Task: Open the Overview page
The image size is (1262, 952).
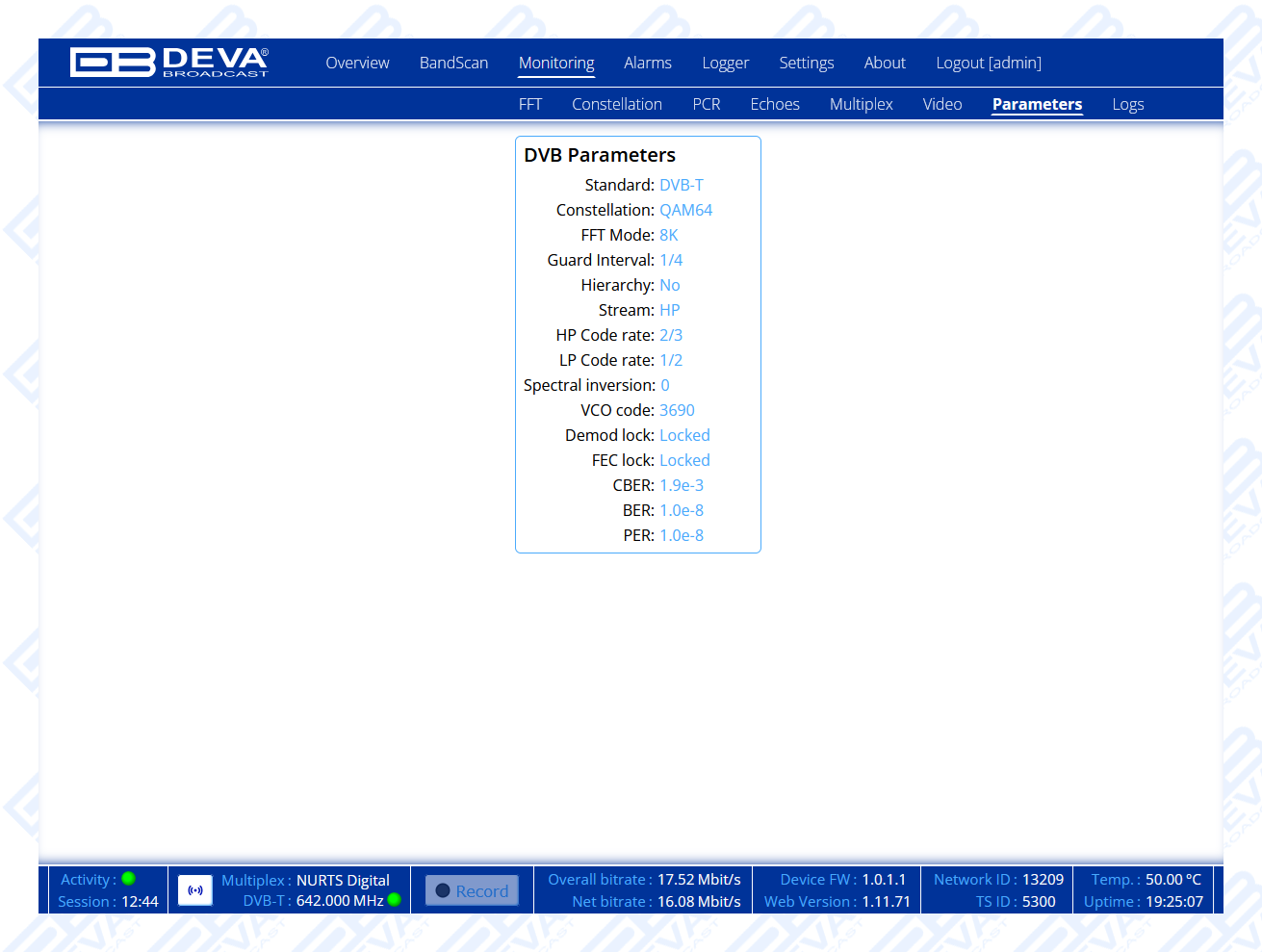Action: (357, 64)
